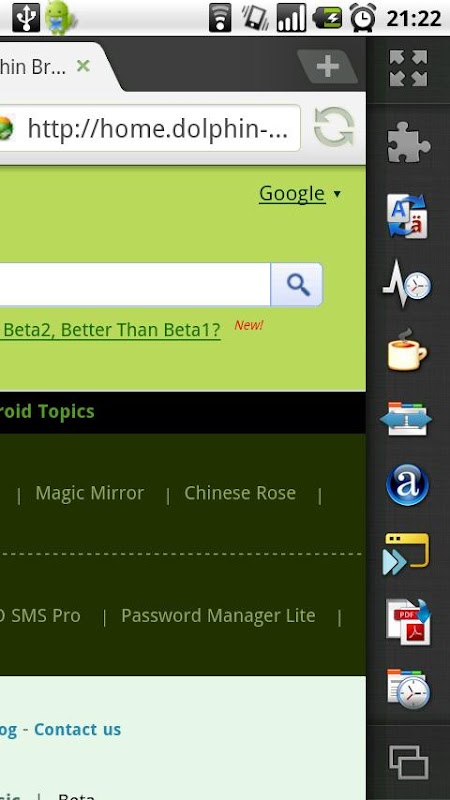Open the Alexa rank add-on icon
Screen dimensions: 450x800
pos(407,484)
